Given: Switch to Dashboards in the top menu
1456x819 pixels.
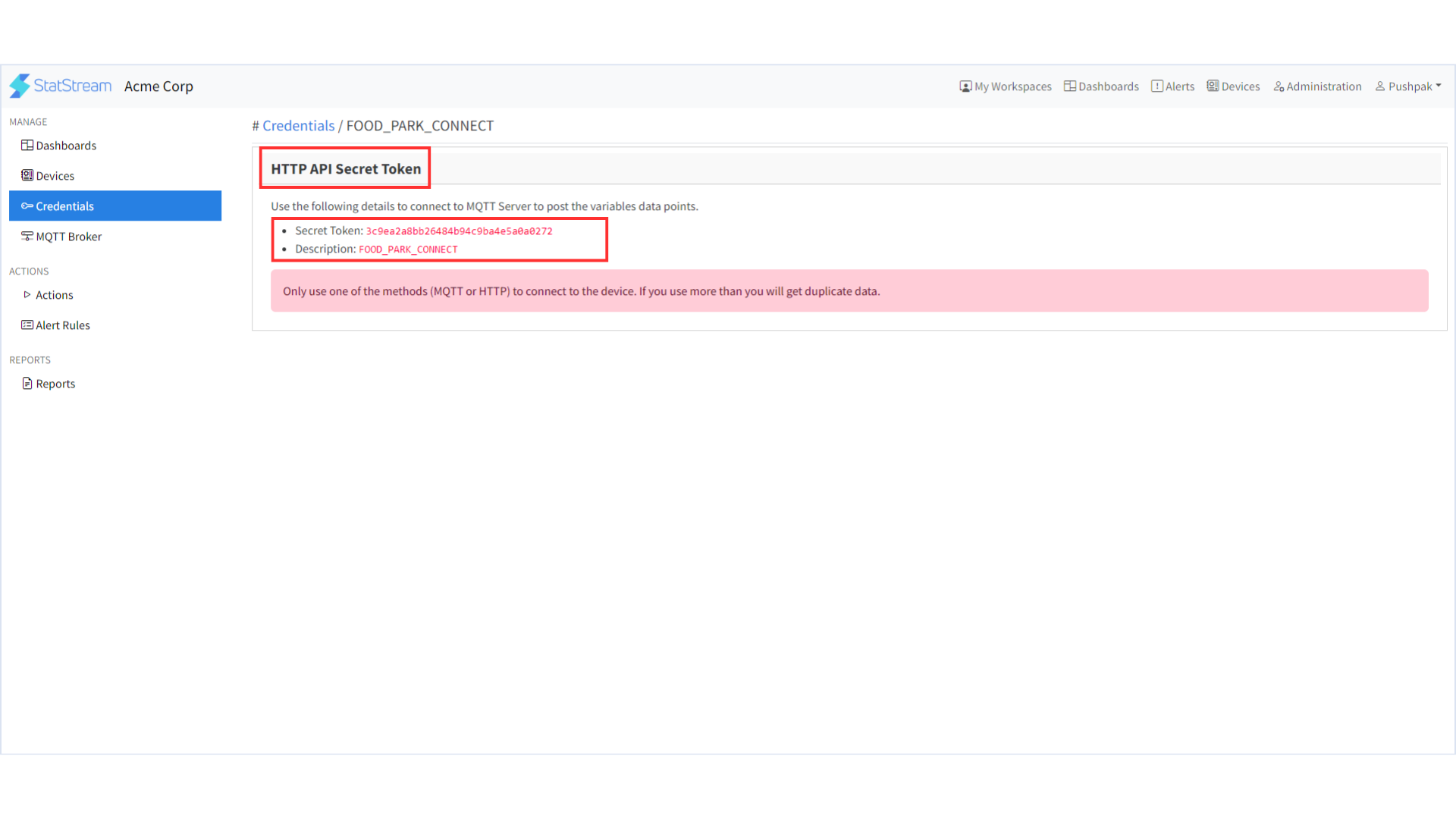Looking at the screenshot, I should 1101,86.
